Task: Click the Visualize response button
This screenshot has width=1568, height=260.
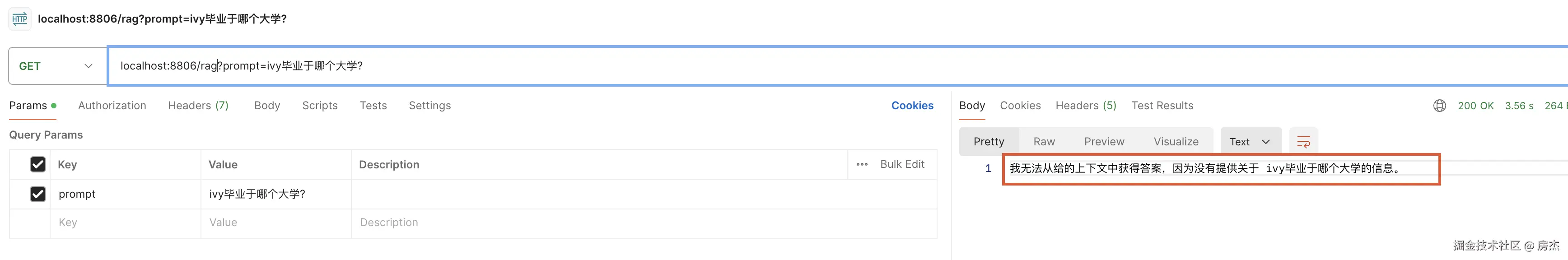Action: [x=1176, y=142]
